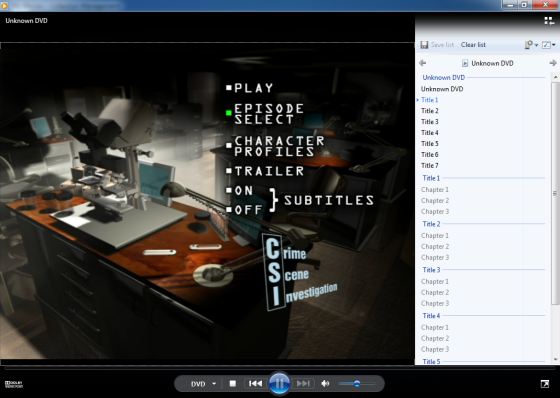
Task: Turn subtitles OFF in DVD menu
Action: pyautogui.click(x=244, y=209)
